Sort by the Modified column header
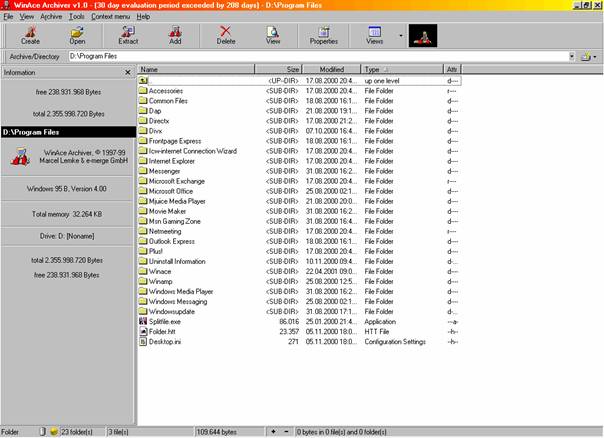This screenshot has width=604, height=438. click(331, 69)
